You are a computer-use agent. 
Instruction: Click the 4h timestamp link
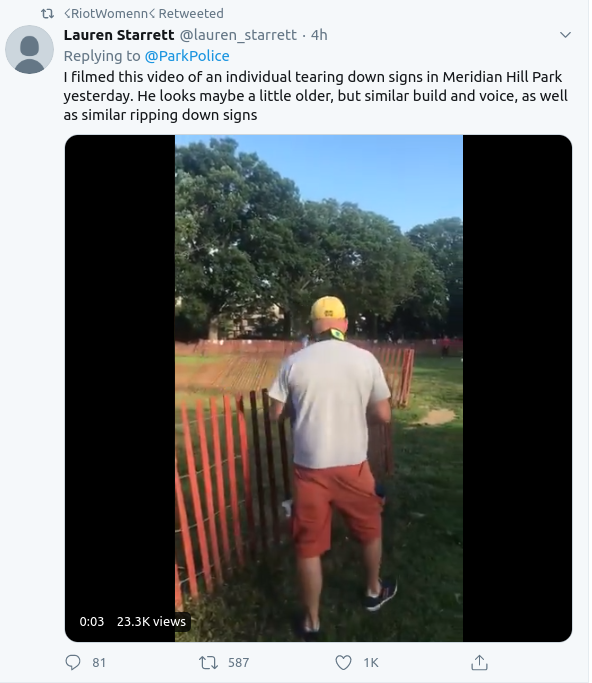[319, 35]
